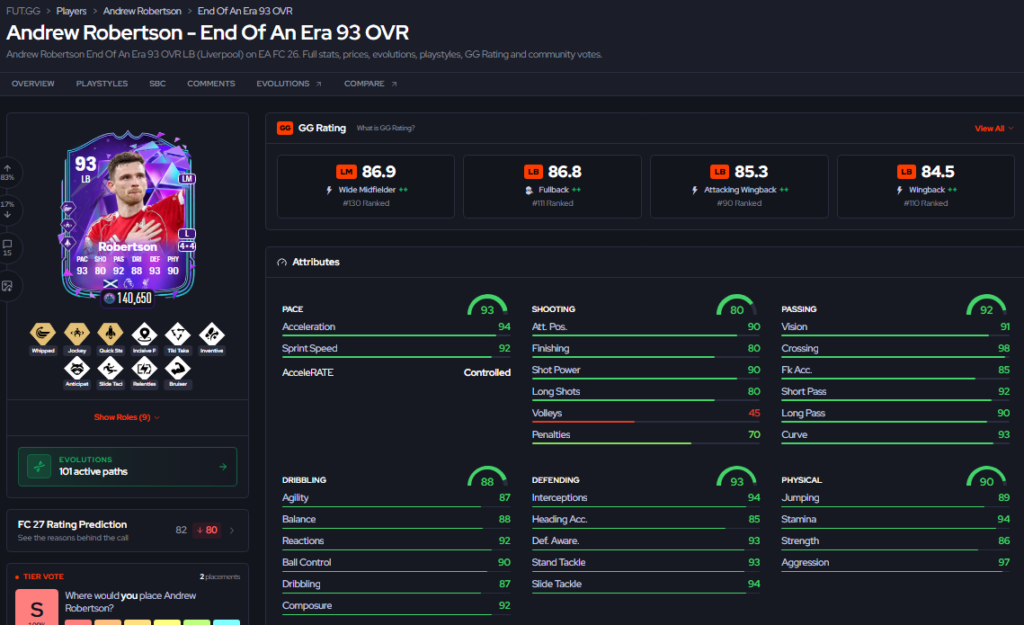This screenshot has width=1024, height=625.
Task: Go to the SBC tab
Action: [157, 84]
